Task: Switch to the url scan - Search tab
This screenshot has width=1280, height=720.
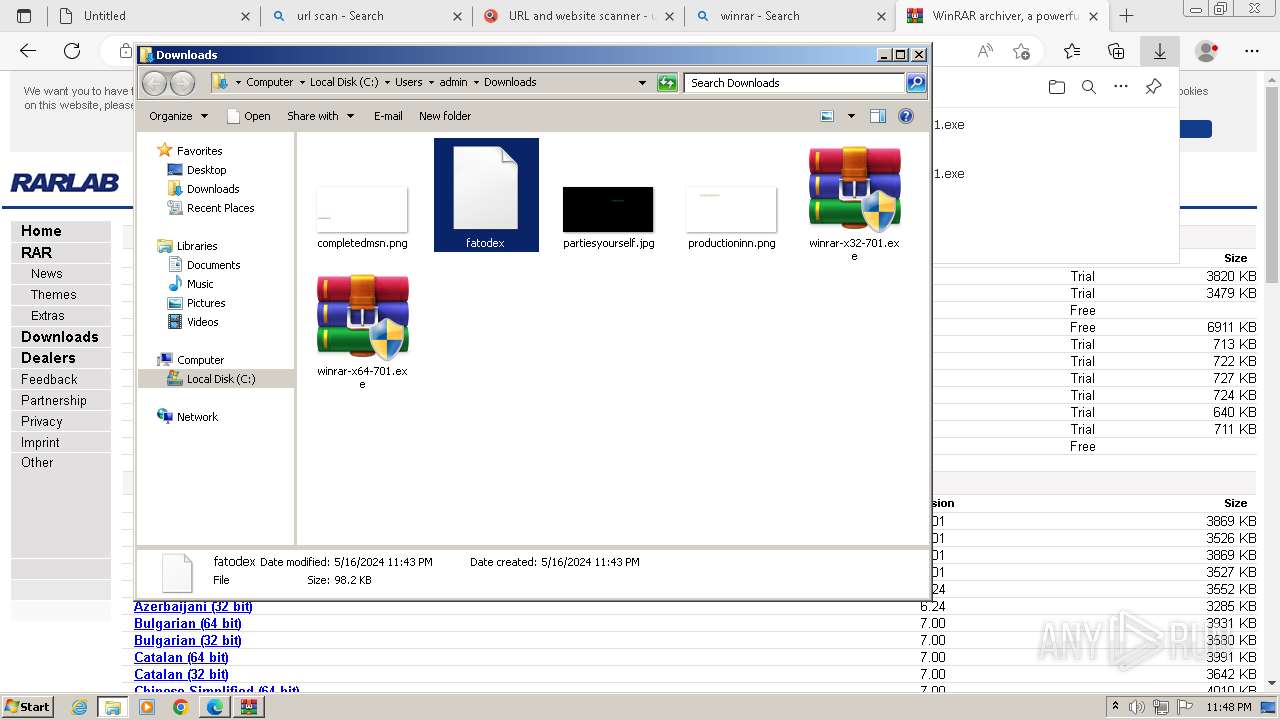Action: pos(365,16)
